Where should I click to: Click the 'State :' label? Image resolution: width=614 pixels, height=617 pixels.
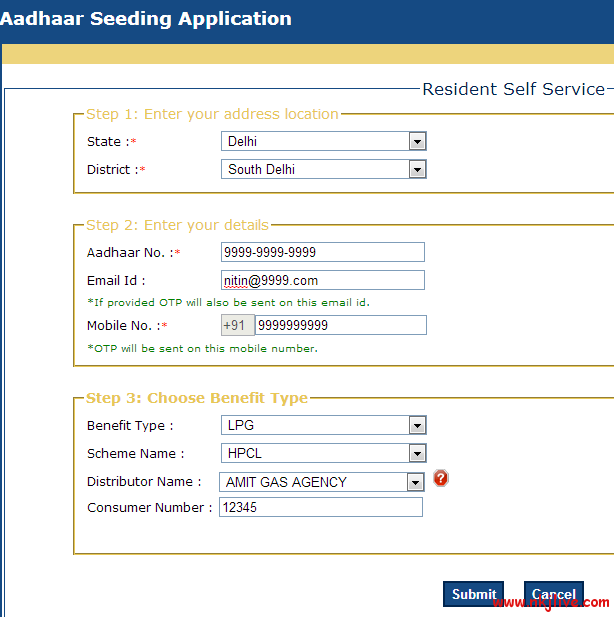[111, 141]
